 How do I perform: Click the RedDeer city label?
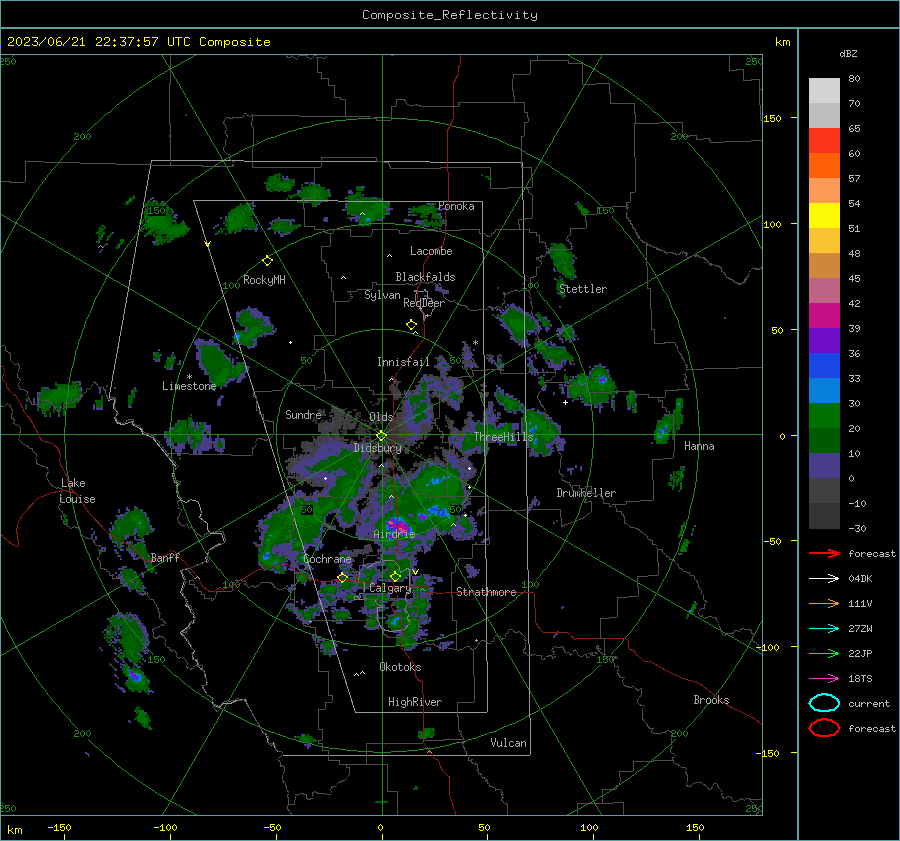424,303
